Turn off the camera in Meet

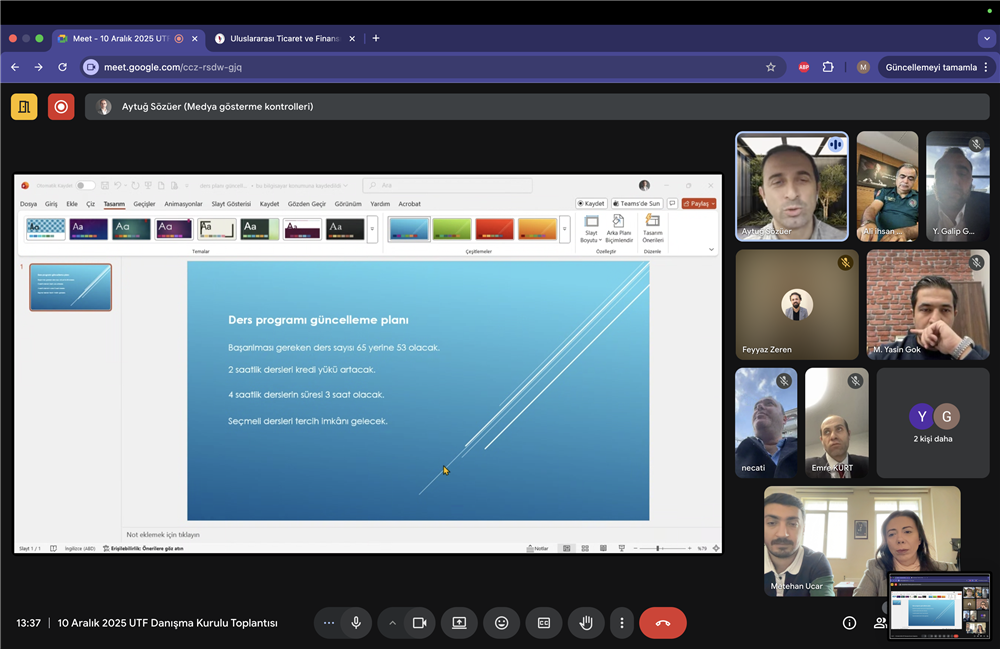click(x=419, y=623)
